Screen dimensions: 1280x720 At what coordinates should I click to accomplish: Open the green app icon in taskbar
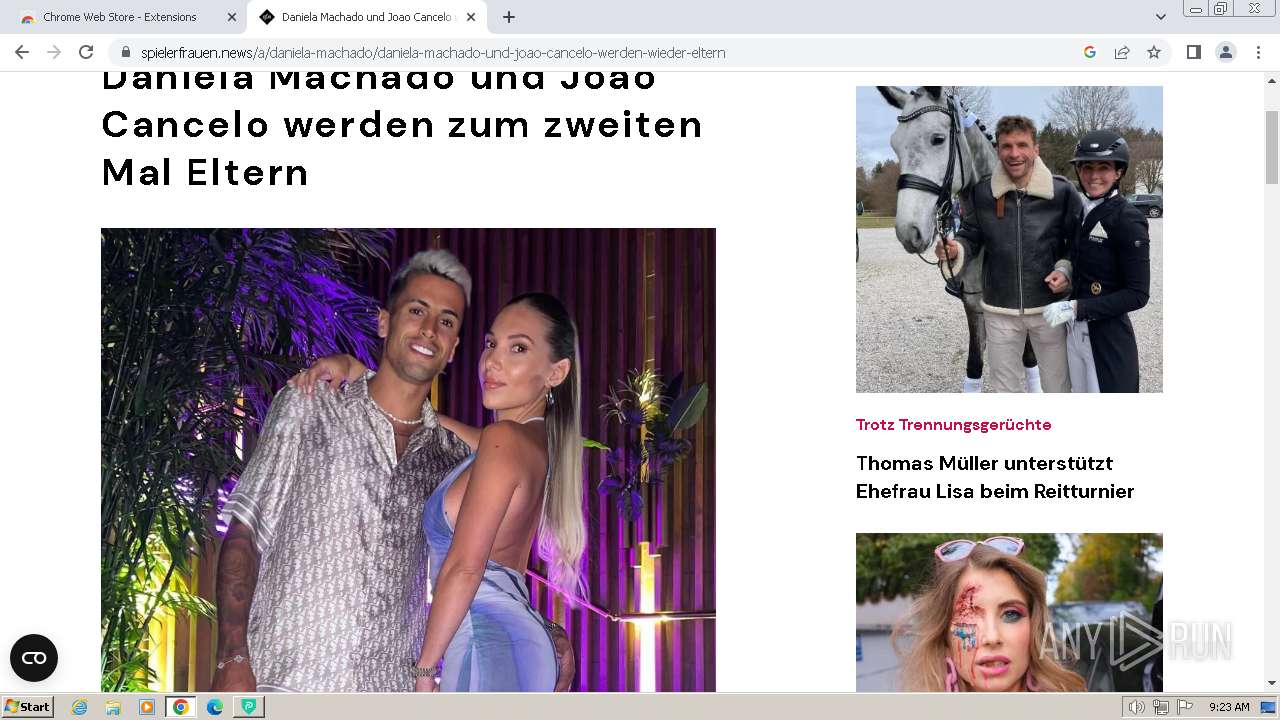[x=248, y=707]
